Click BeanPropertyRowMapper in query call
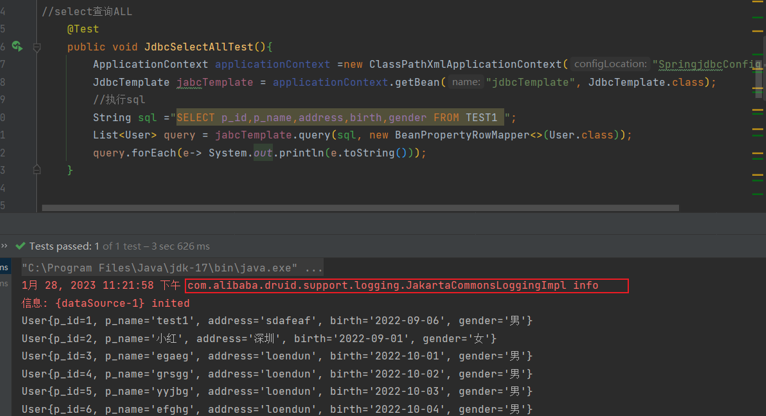 [462, 135]
